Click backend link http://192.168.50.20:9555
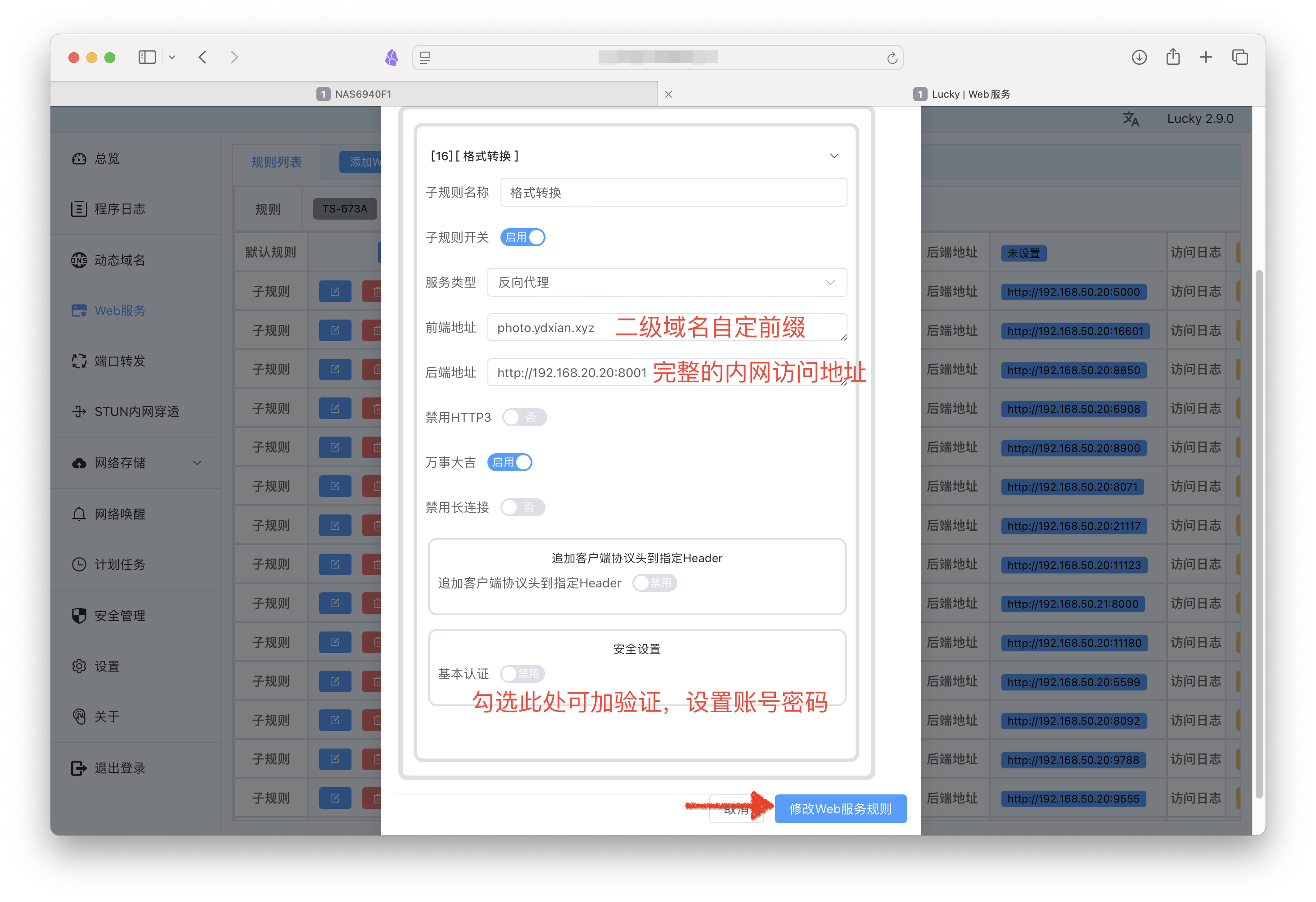Screen dimensions: 1316x902 point(1073,799)
